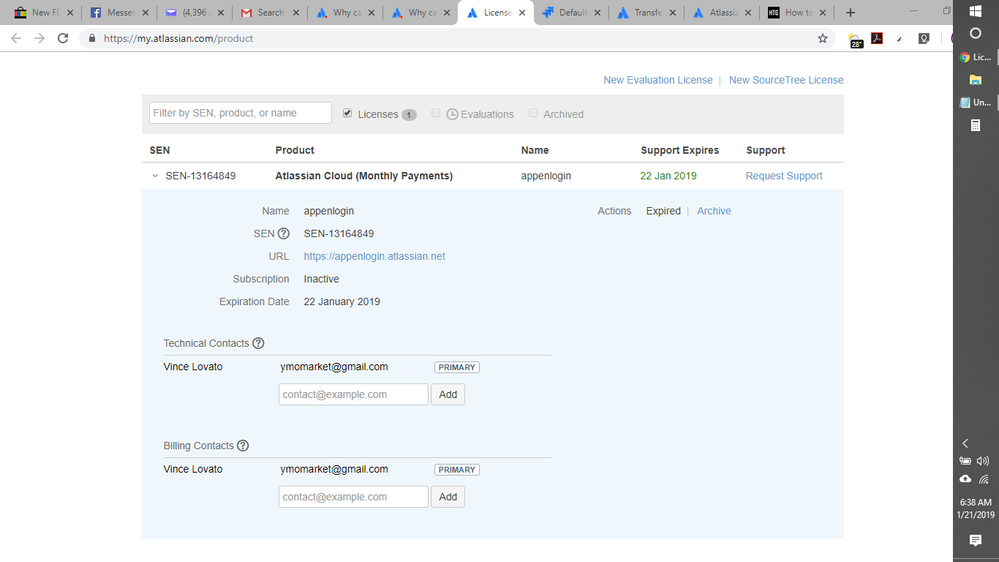Image resolution: width=999 pixels, height=562 pixels.
Task: Switch to the How to tab
Action: click(797, 13)
